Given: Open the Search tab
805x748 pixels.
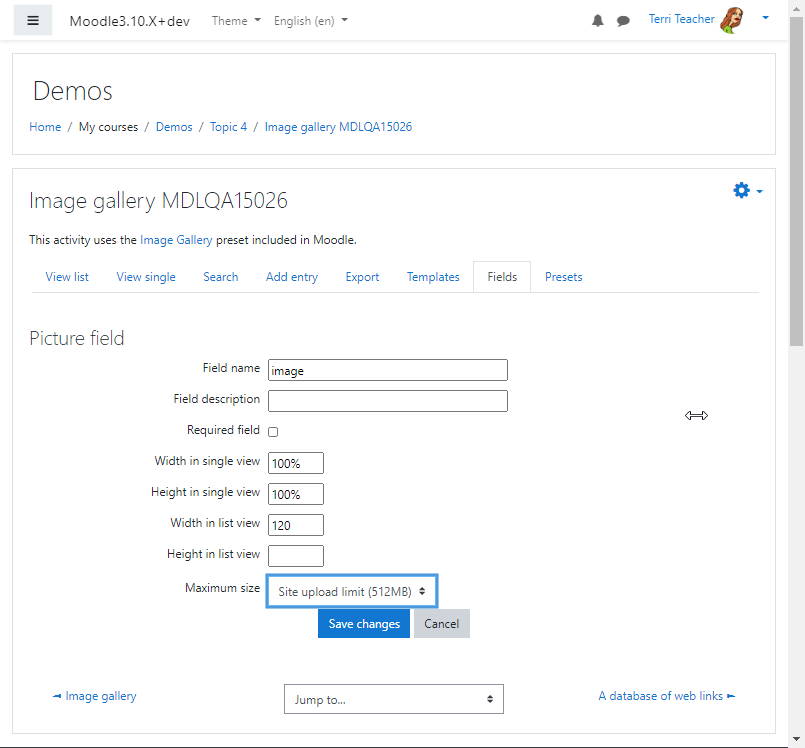Looking at the screenshot, I should click(221, 277).
